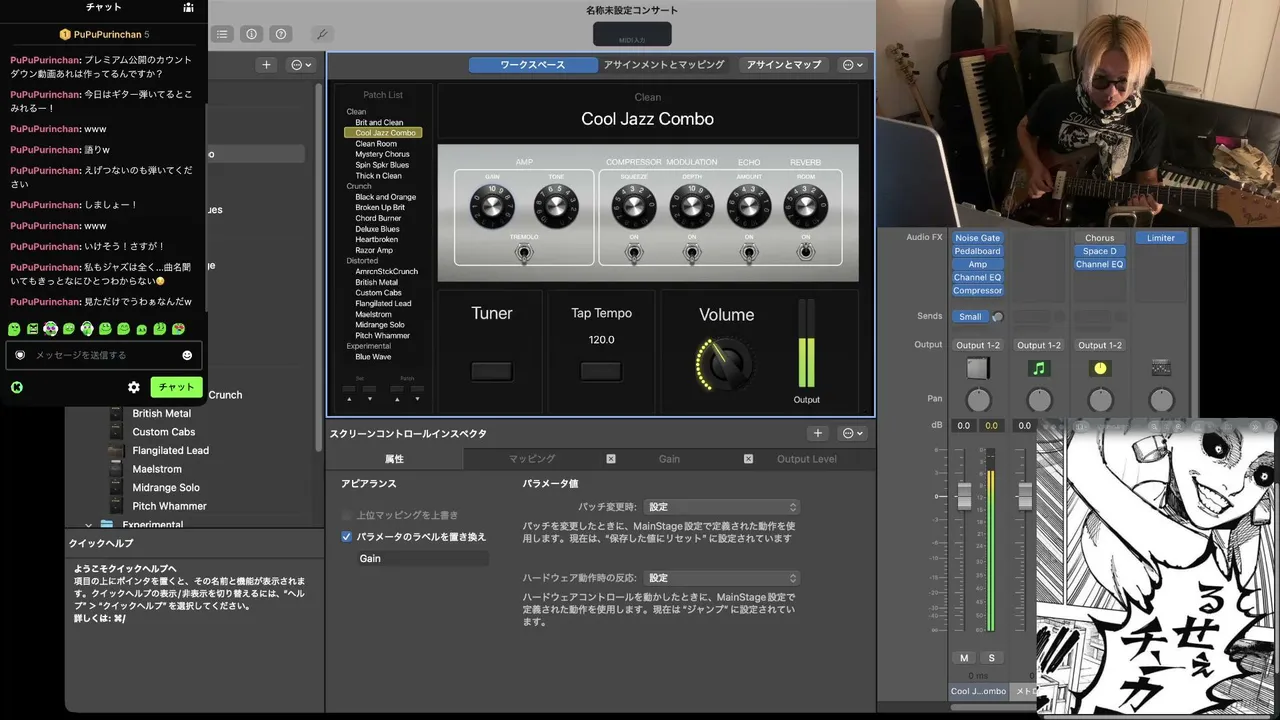The width and height of the screenshot is (1280, 720).
Task: Click the list view toolbar icon
Action: pos(222,34)
